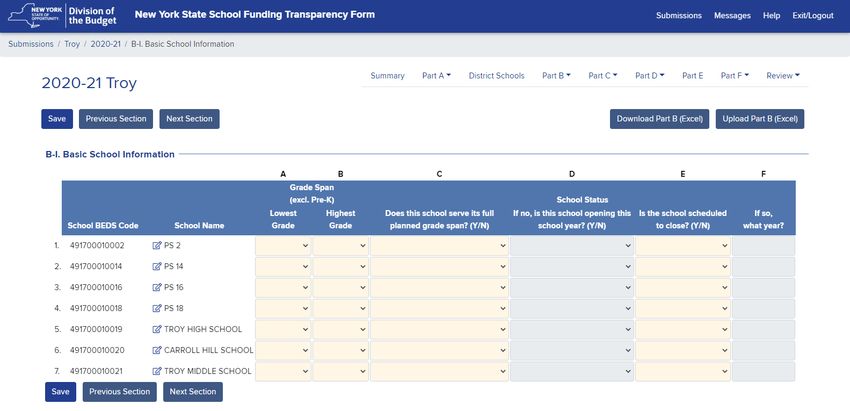The width and height of the screenshot is (850, 411).
Task: Open the Help page
Action: (x=771, y=16)
